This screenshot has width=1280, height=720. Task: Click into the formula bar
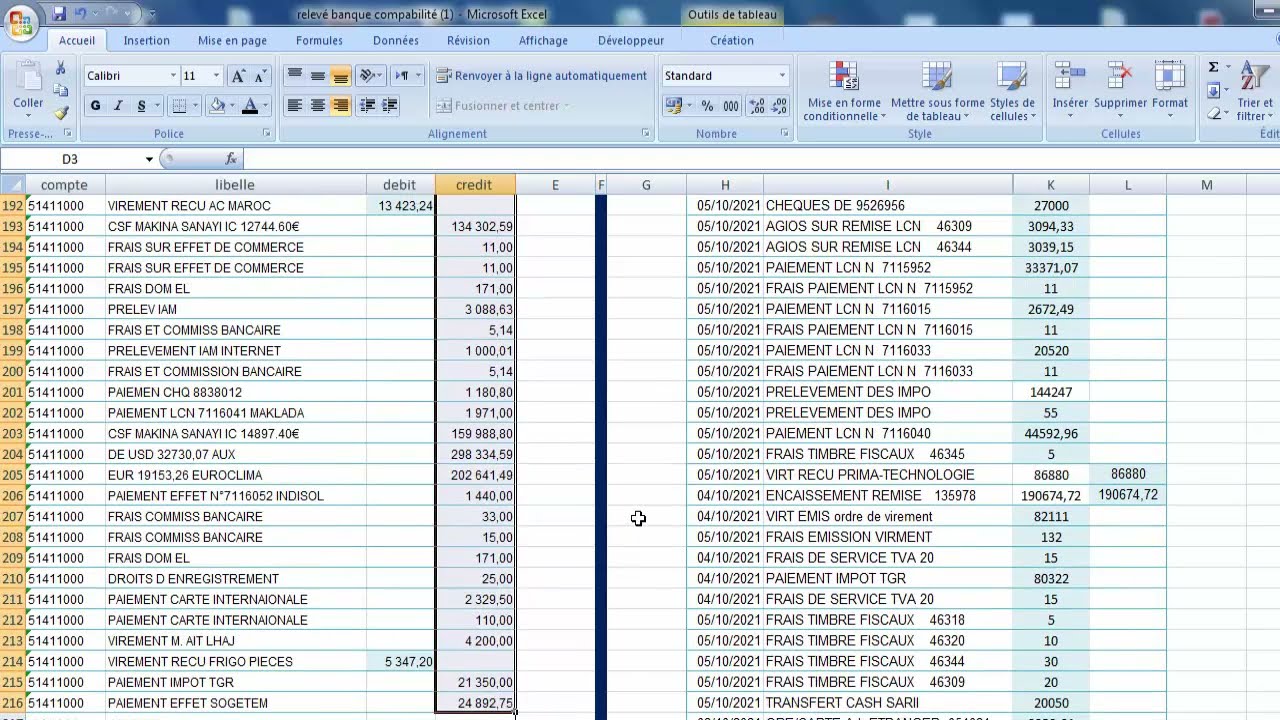tap(760, 159)
